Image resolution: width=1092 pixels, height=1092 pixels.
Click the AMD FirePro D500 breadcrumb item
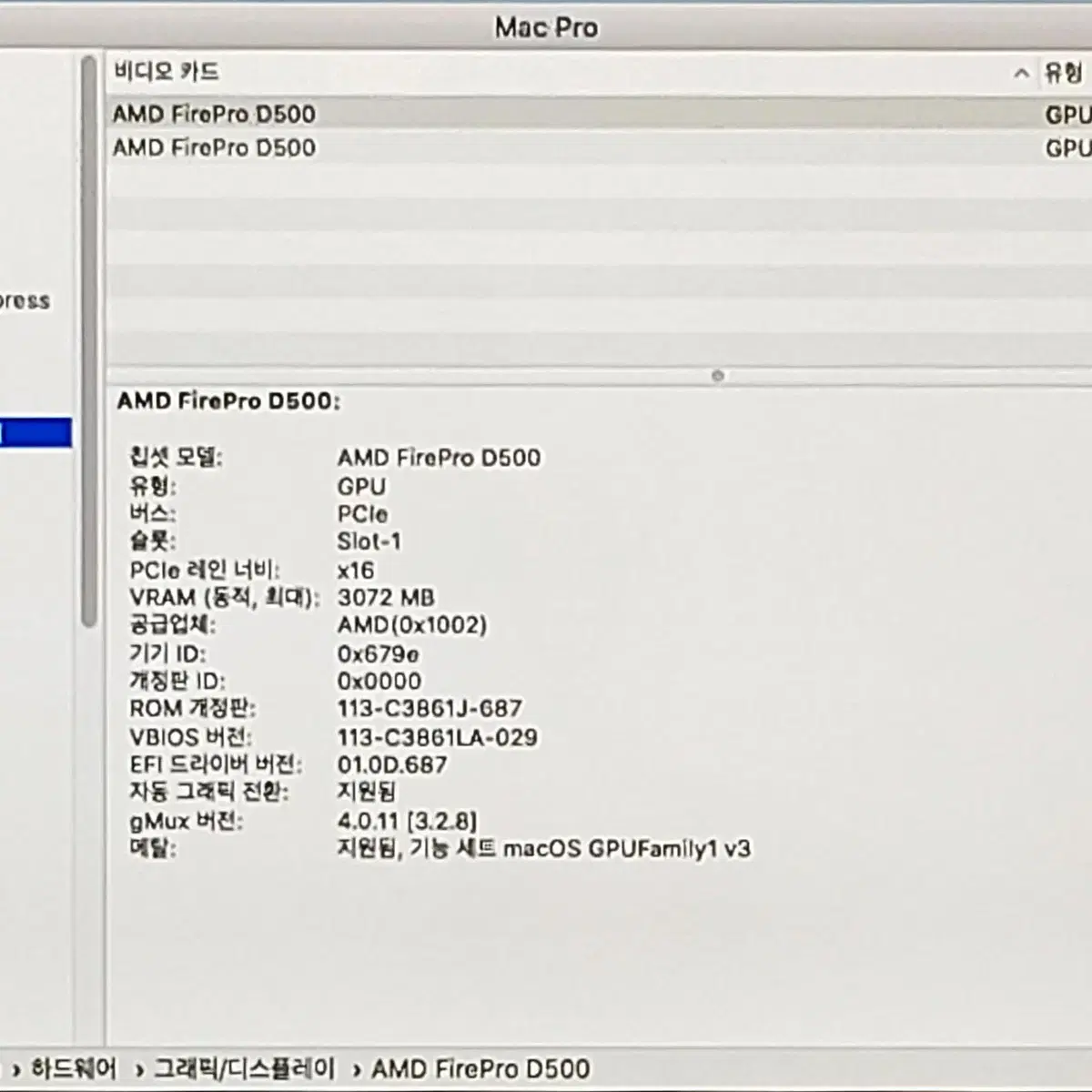tap(480, 1068)
